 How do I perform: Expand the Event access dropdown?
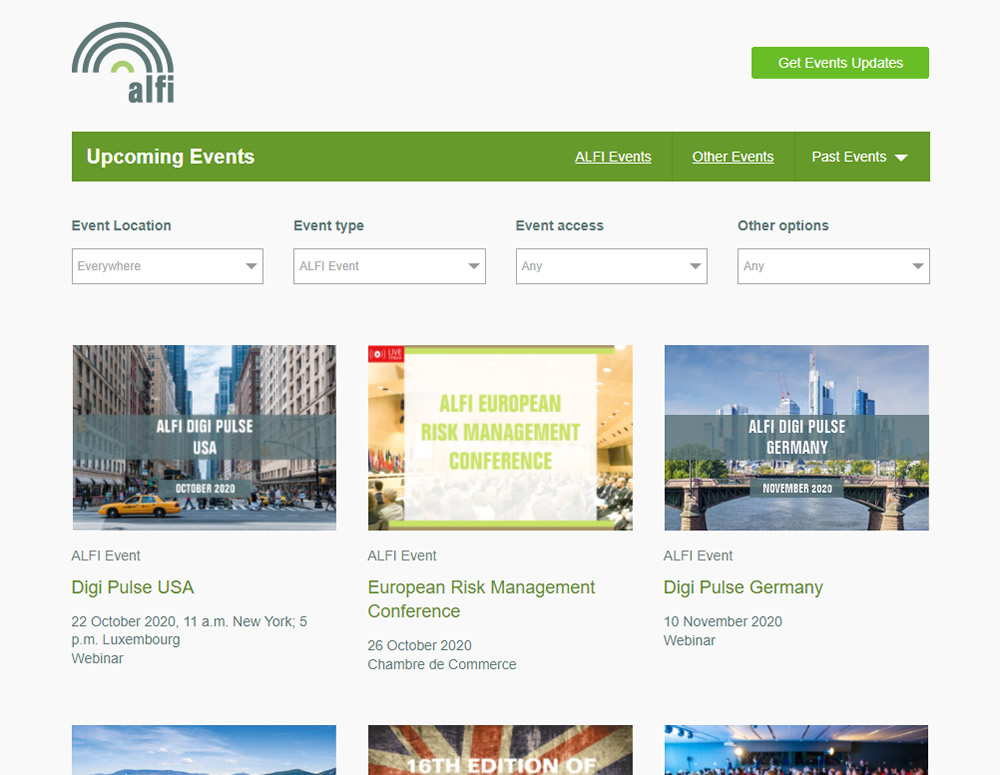tap(611, 266)
